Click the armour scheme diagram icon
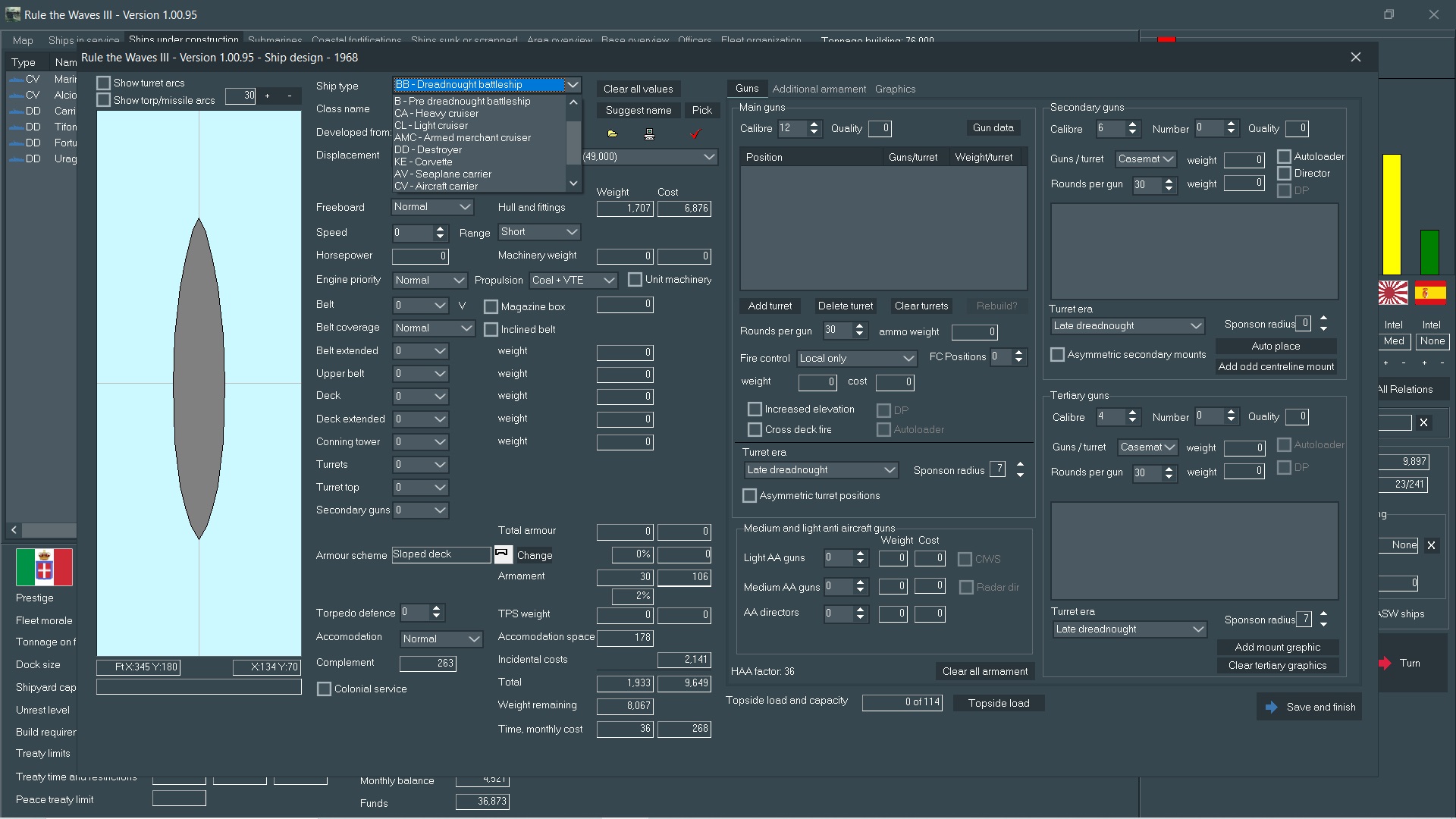Screen dimensions: 1456x819 pos(503,554)
